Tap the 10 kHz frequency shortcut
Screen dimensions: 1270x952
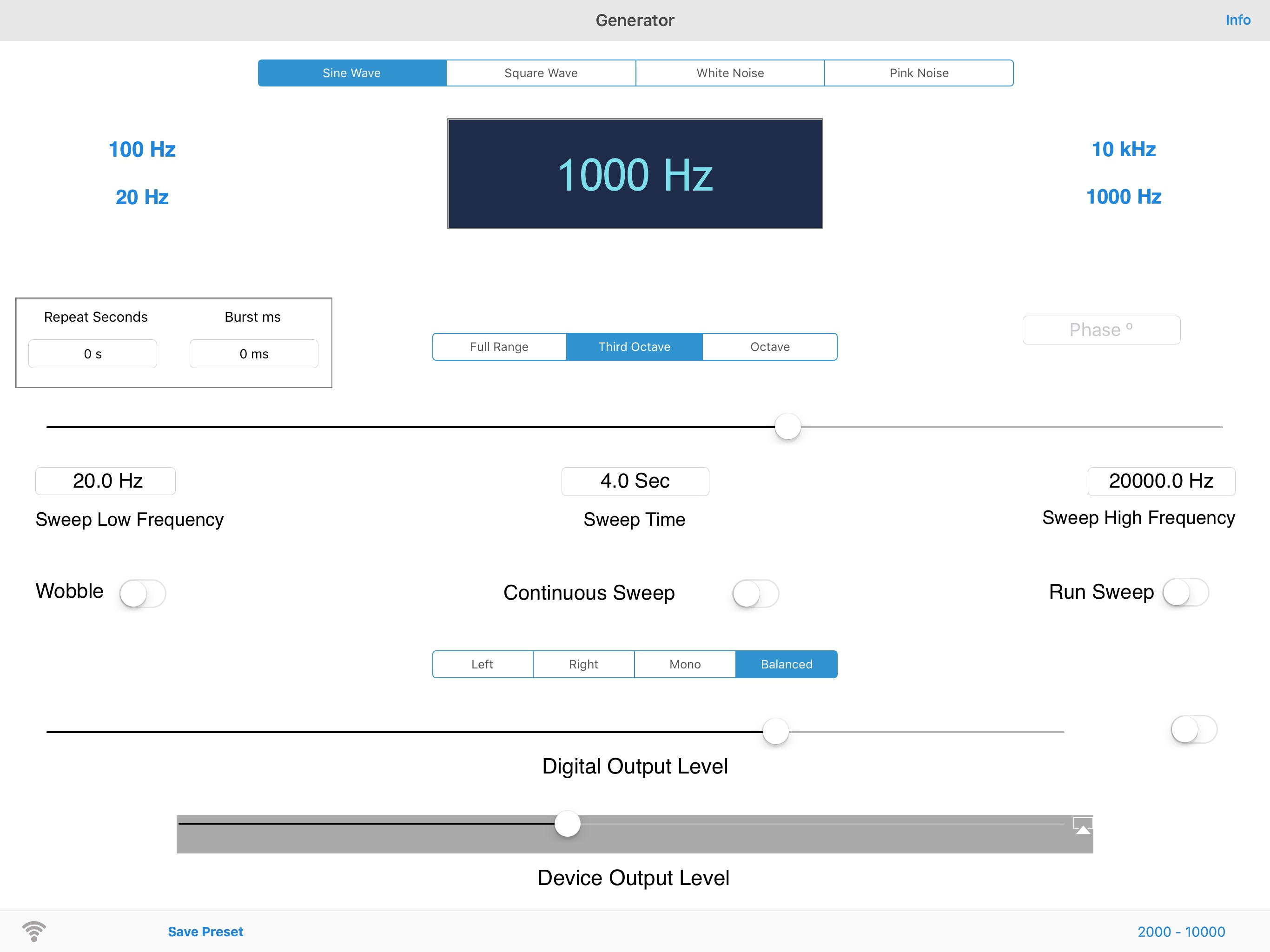pyautogui.click(x=1123, y=149)
